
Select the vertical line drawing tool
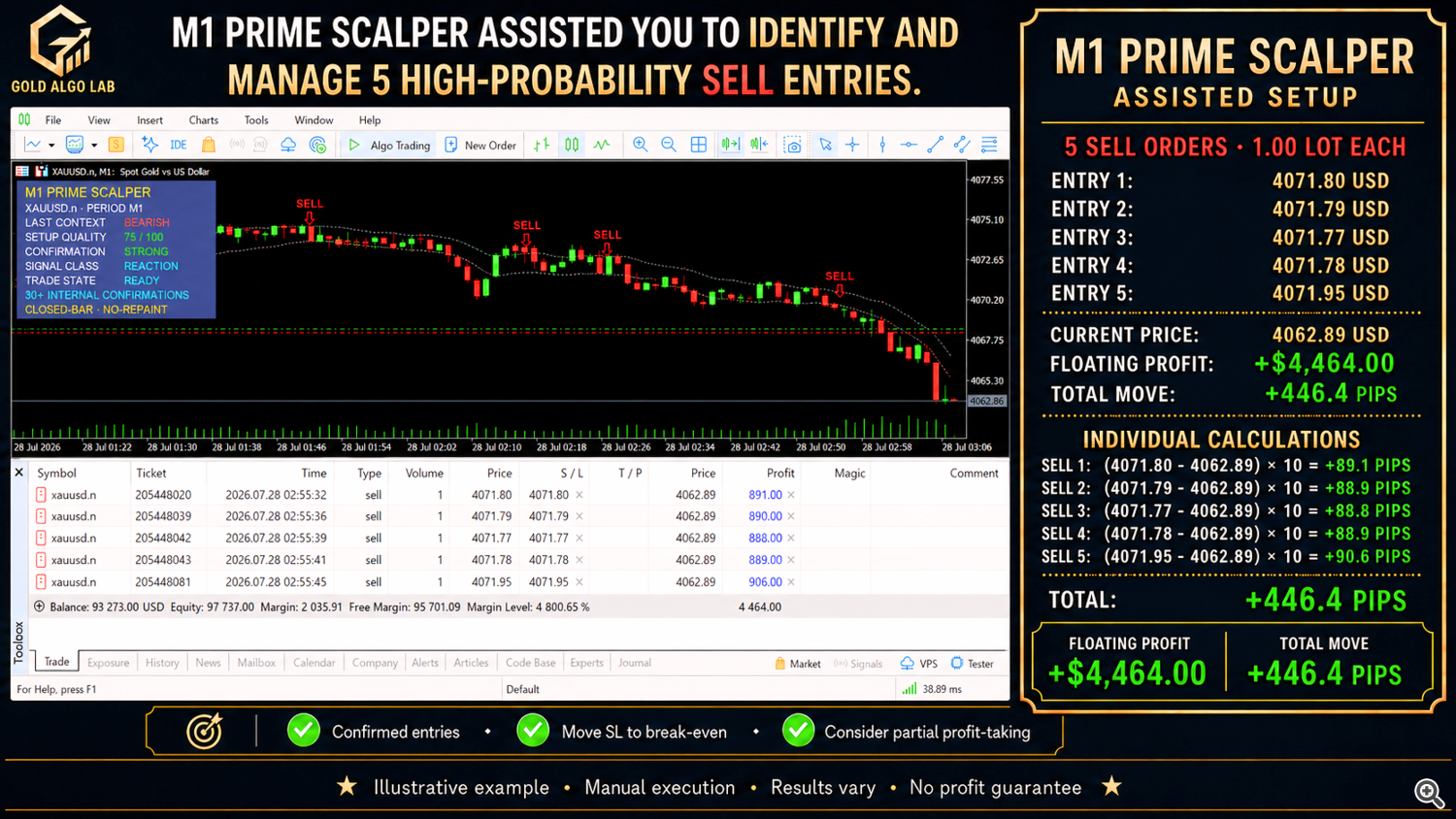pyautogui.click(x=882, y=145)
